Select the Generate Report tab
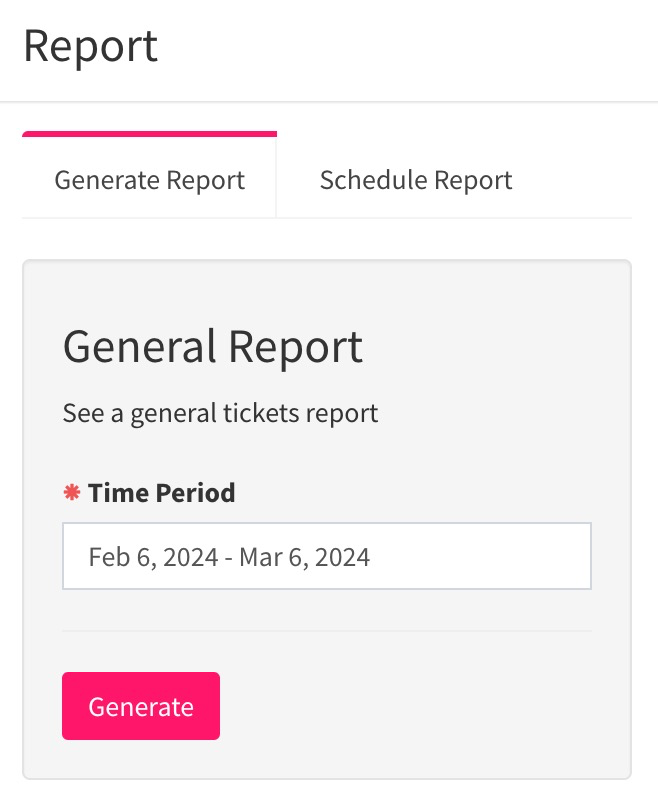This screenshot has height=808, width=658. pyautogui.click(x=149, y=177)
